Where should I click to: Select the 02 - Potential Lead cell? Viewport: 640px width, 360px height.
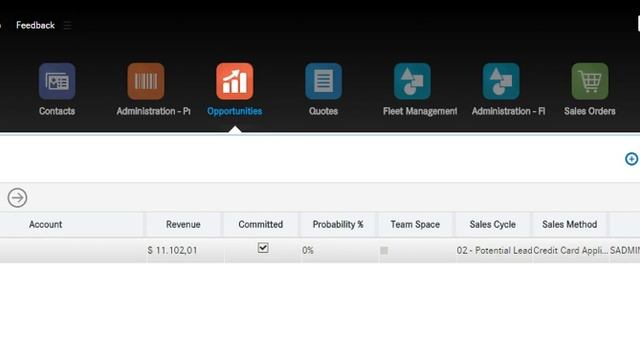coord(494,251)
